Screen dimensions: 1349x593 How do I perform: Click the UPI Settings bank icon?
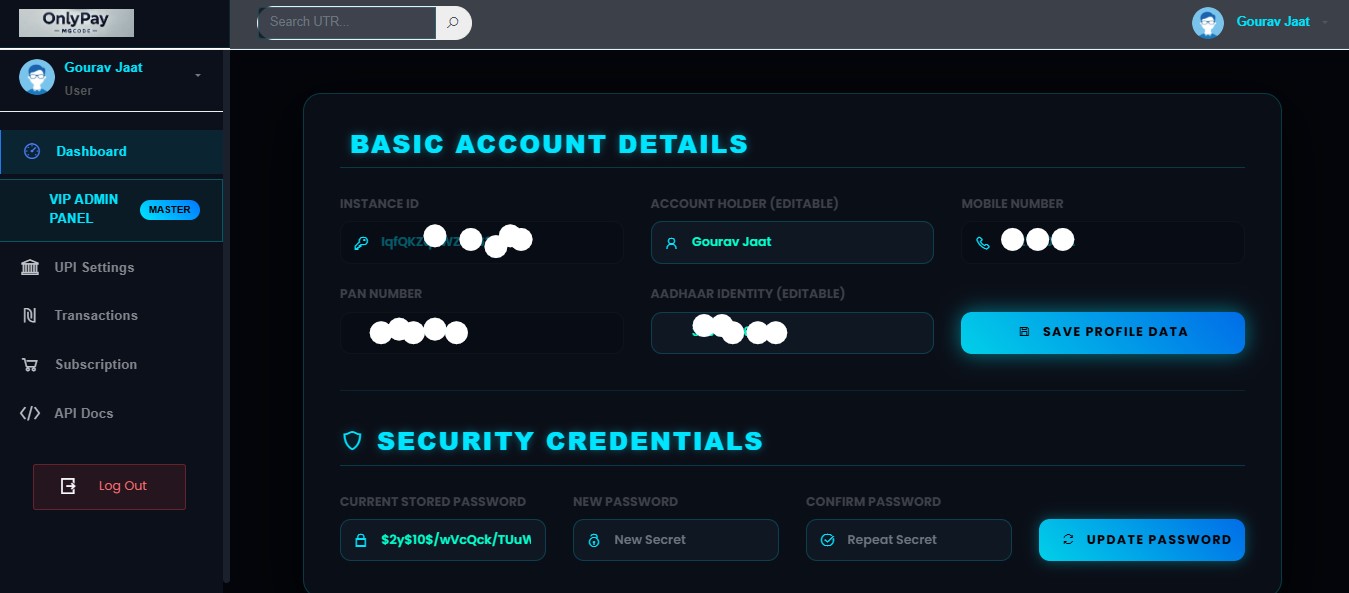tap(31, 267)
